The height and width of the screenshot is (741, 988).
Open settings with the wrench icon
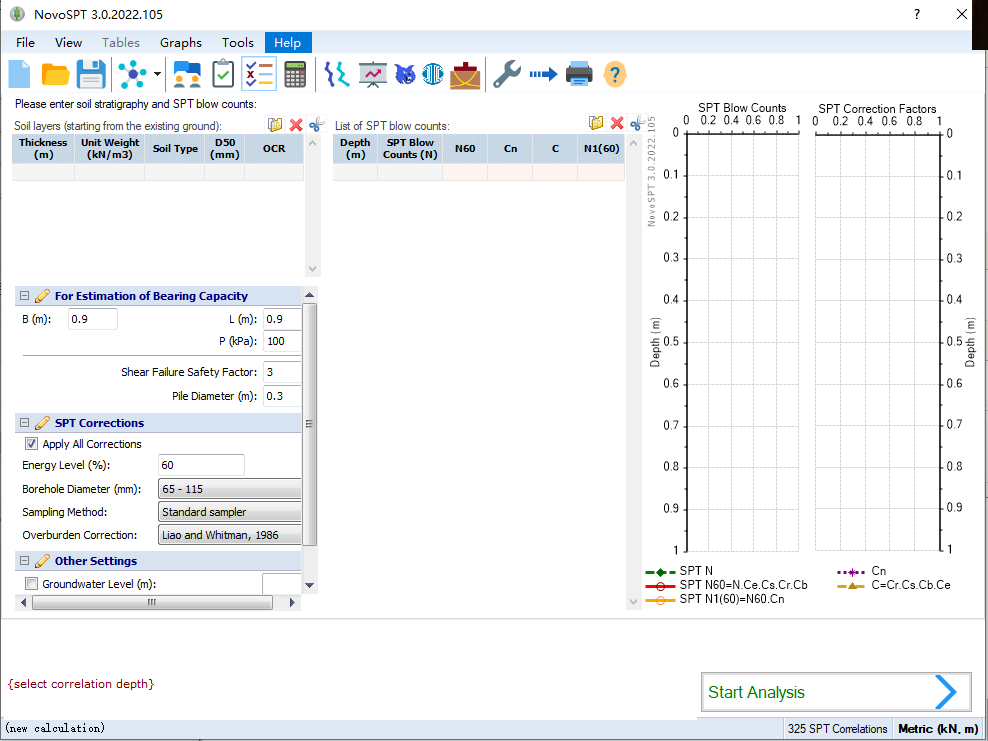(507, 74)
